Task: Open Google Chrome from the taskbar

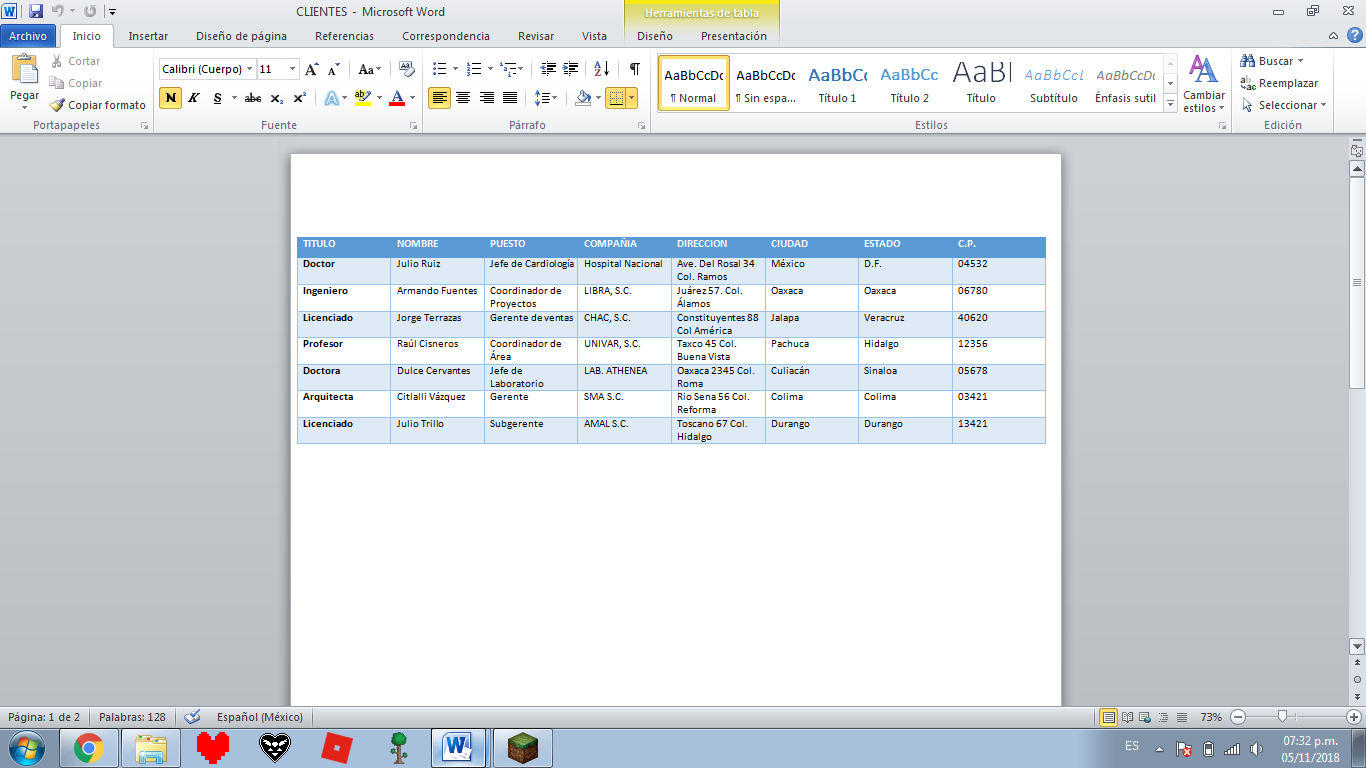Action: pyautogui.click(x=88, y=747)
